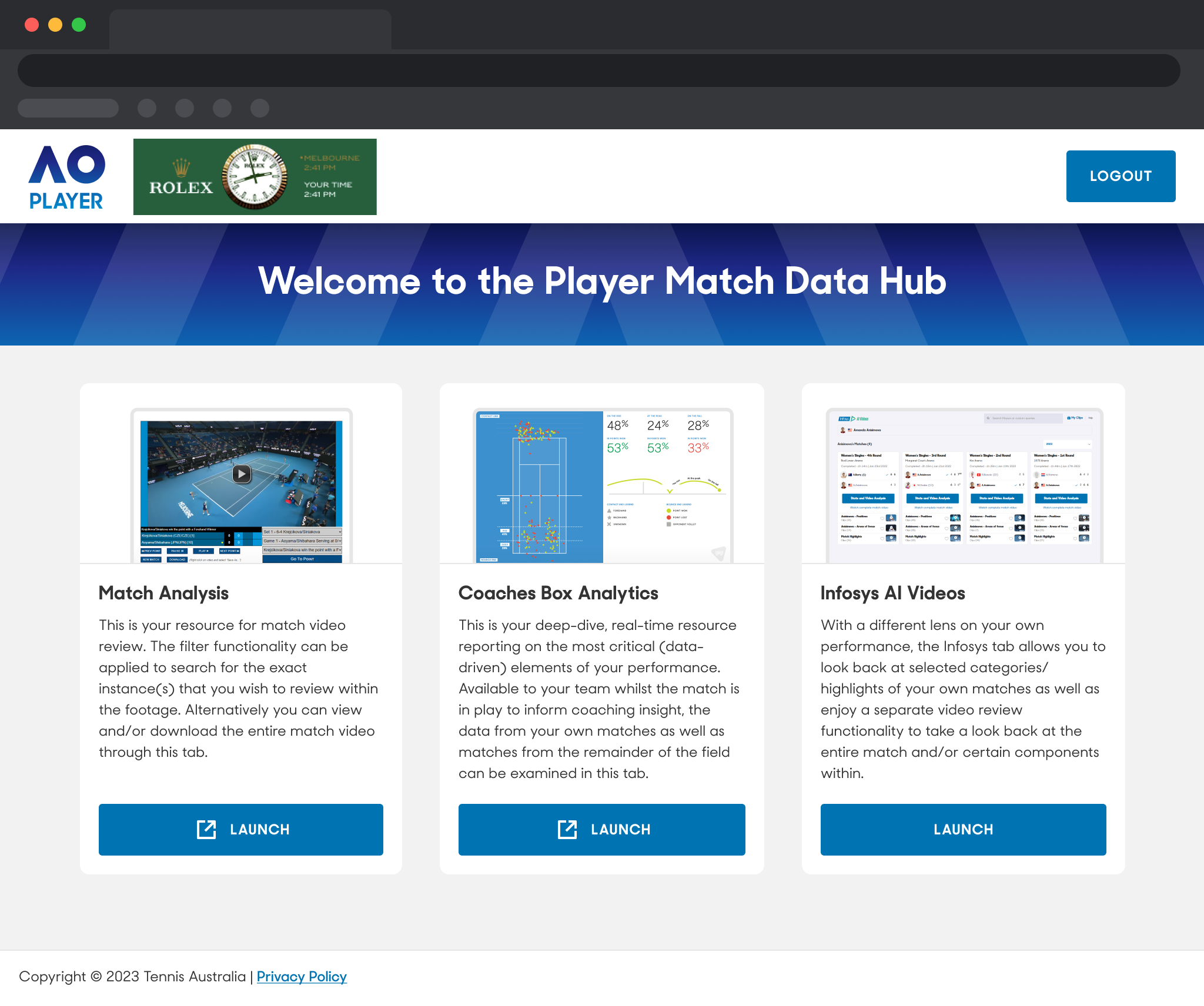Click the Infosys AI Videos heading
The height and width of the screenshot is (1006, 1204).
click(892, 593)
